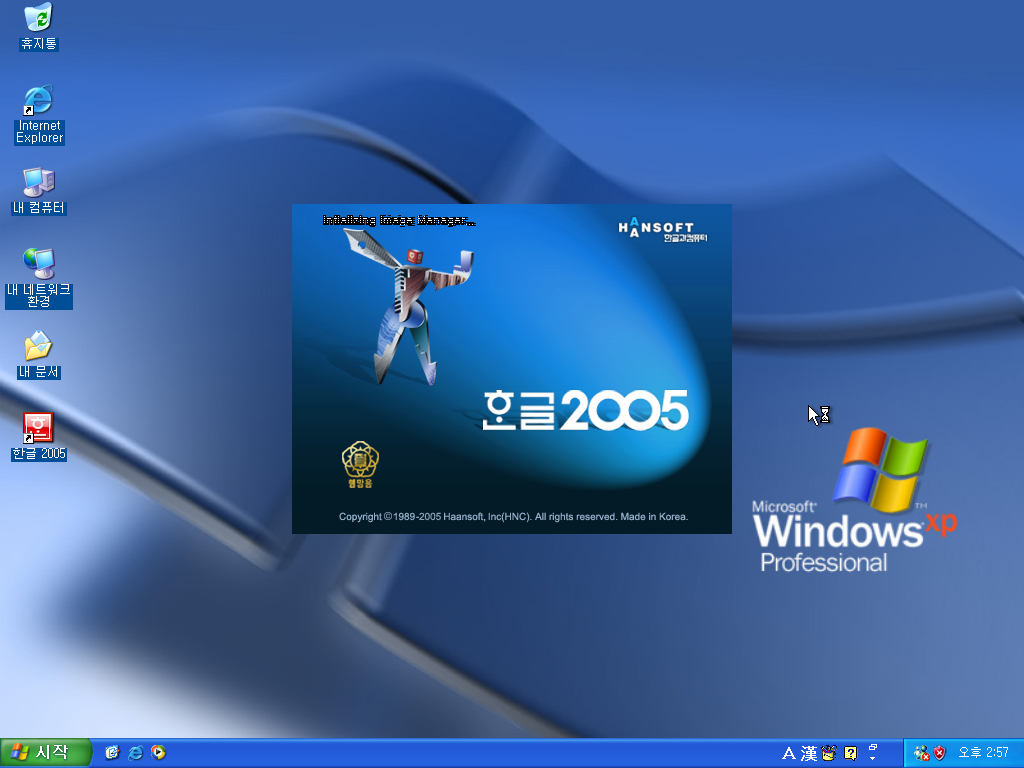
Task: Click the 한글2005 splash screen logo
Action: 586,410
